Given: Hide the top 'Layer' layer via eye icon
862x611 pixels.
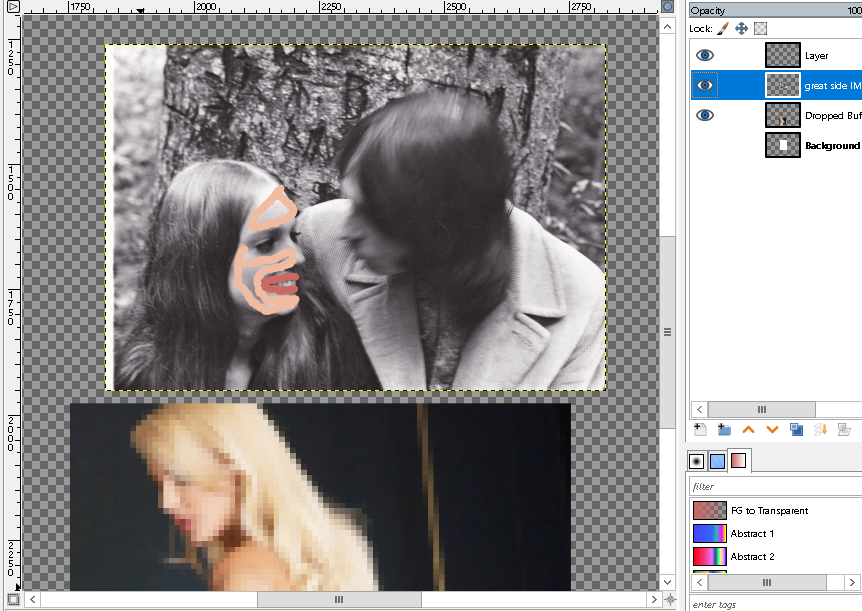Looking at the screenshot, I should pyautogui.click(x=705, y=56).
